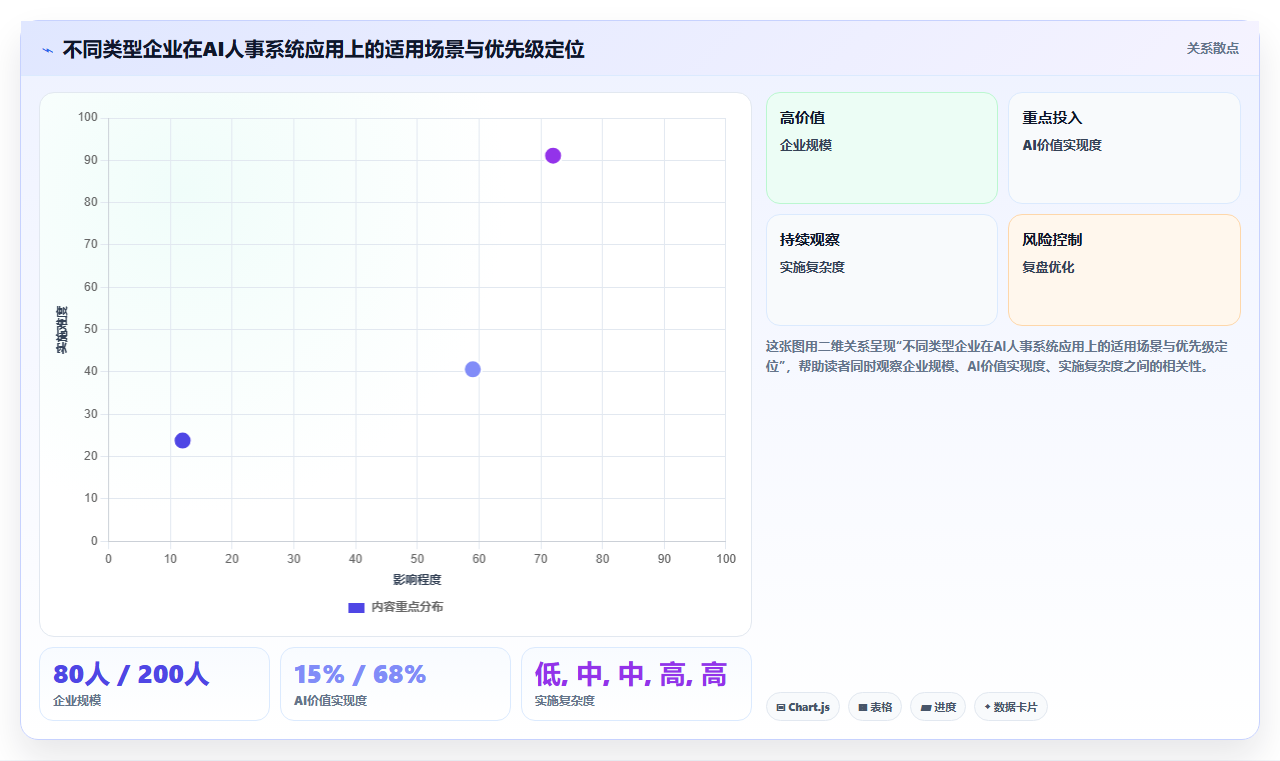
Task: Click the 数据卡片 tag chip
Action: 1011,707
